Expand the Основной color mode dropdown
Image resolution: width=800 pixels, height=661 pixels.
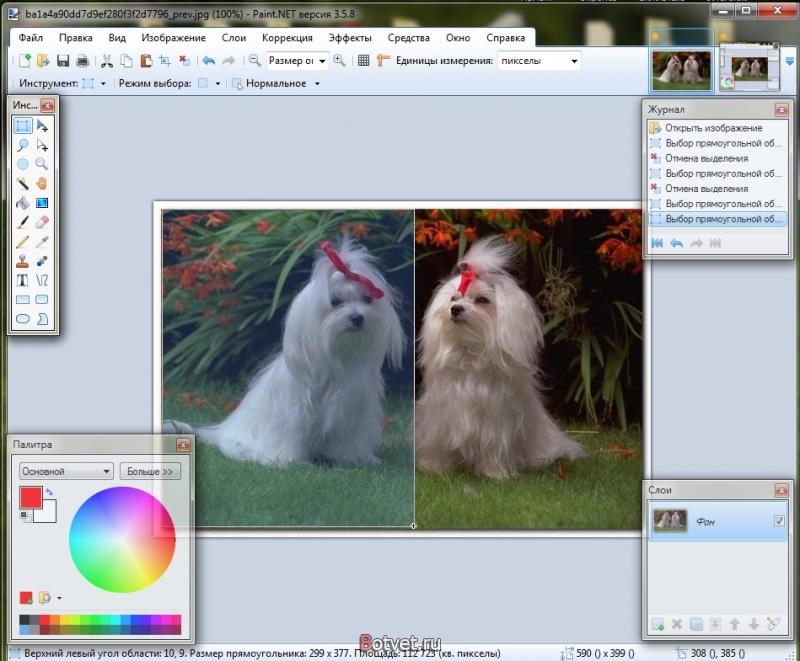[x=66, y=471]
